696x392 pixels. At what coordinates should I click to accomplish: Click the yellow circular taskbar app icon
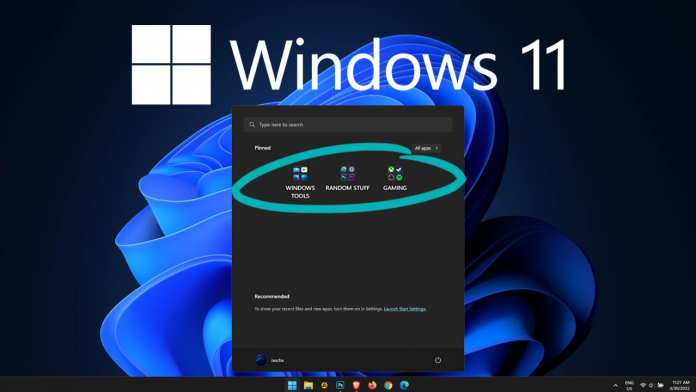[324, 385]
